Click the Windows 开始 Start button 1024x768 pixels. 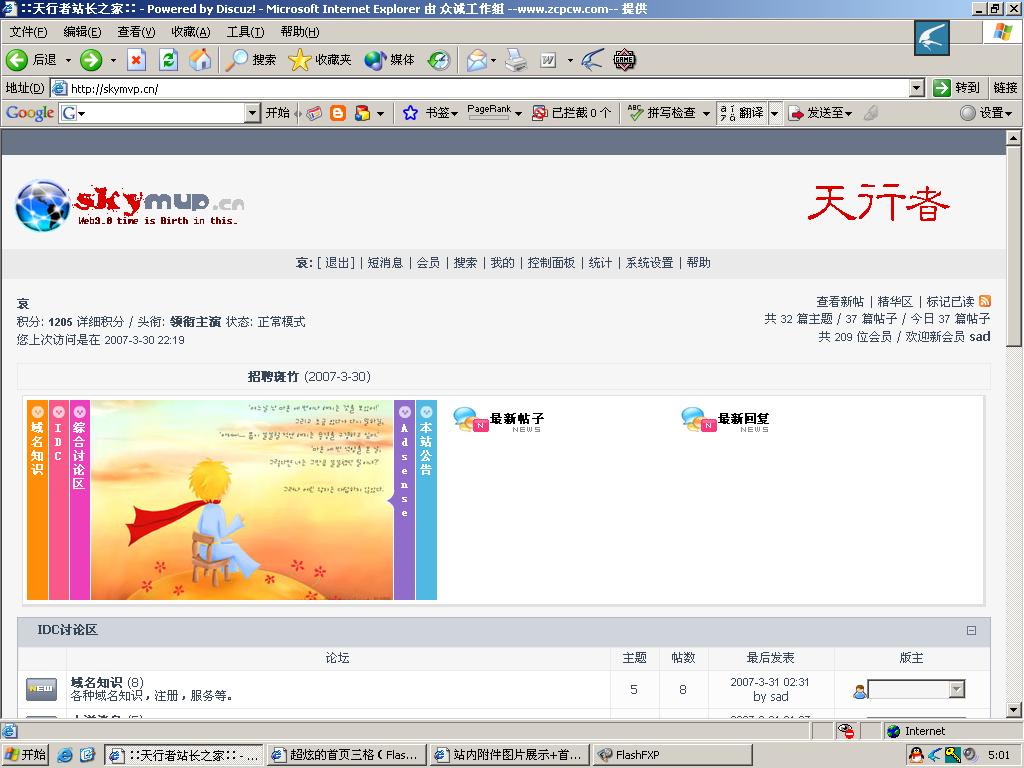(26, 755)
